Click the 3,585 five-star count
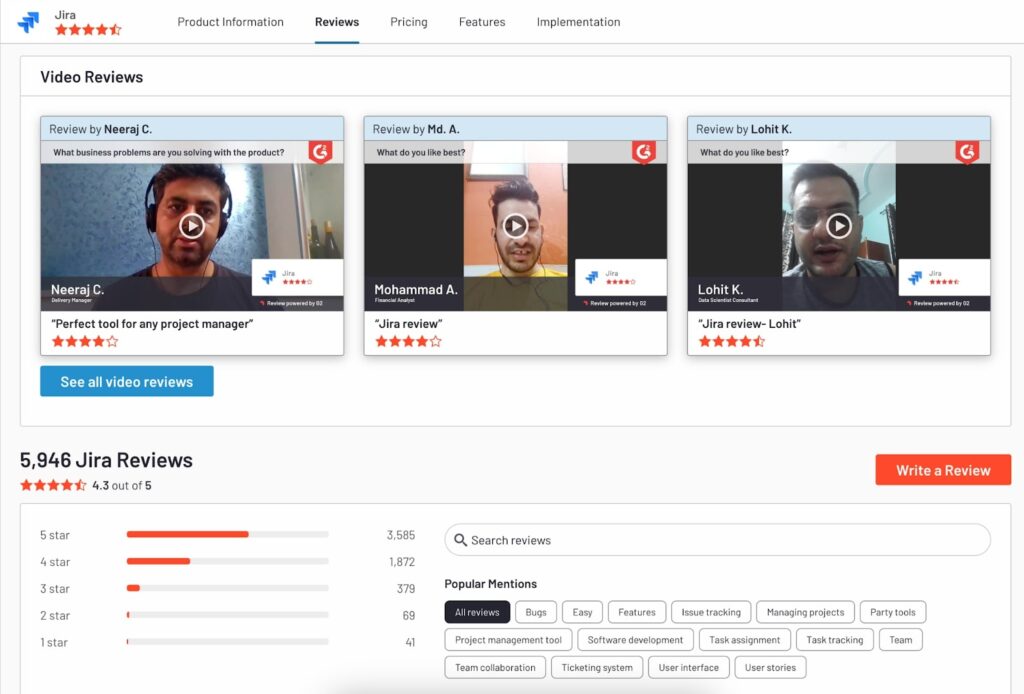 coord(401,535)
